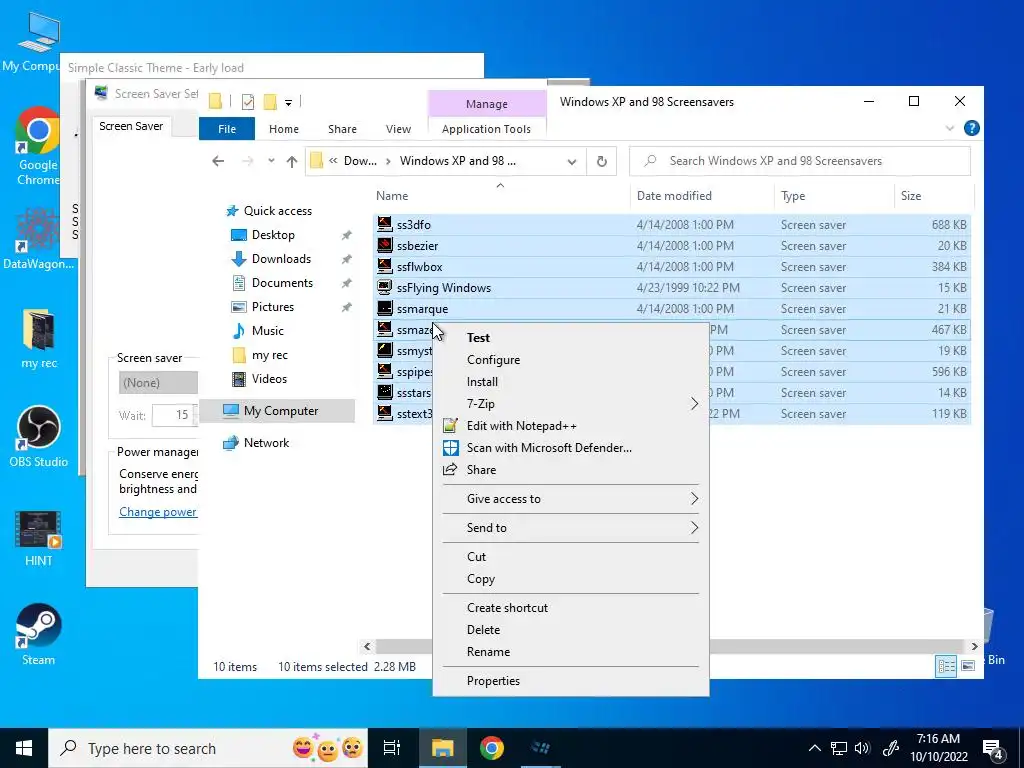Click the Change power link
Screen dimensions: 1024x768
[x=157, y=512]
